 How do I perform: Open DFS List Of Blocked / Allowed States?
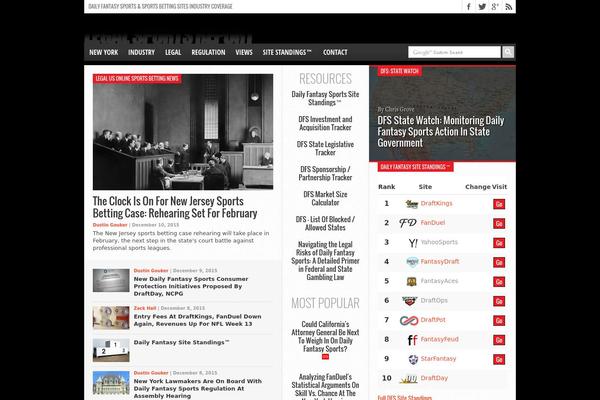pos(325,223)
